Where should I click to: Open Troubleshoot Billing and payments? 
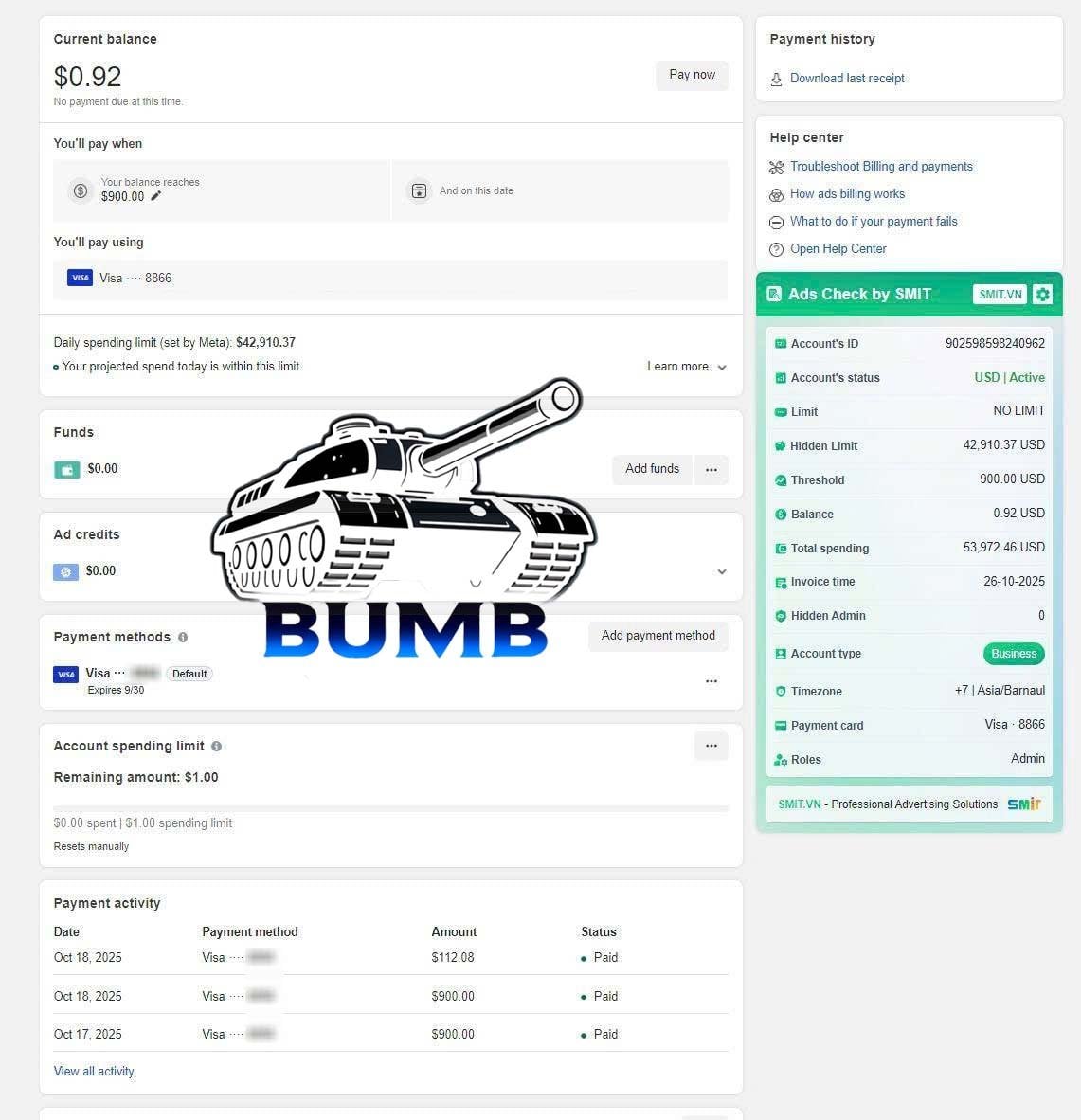[x=881, y=167]
